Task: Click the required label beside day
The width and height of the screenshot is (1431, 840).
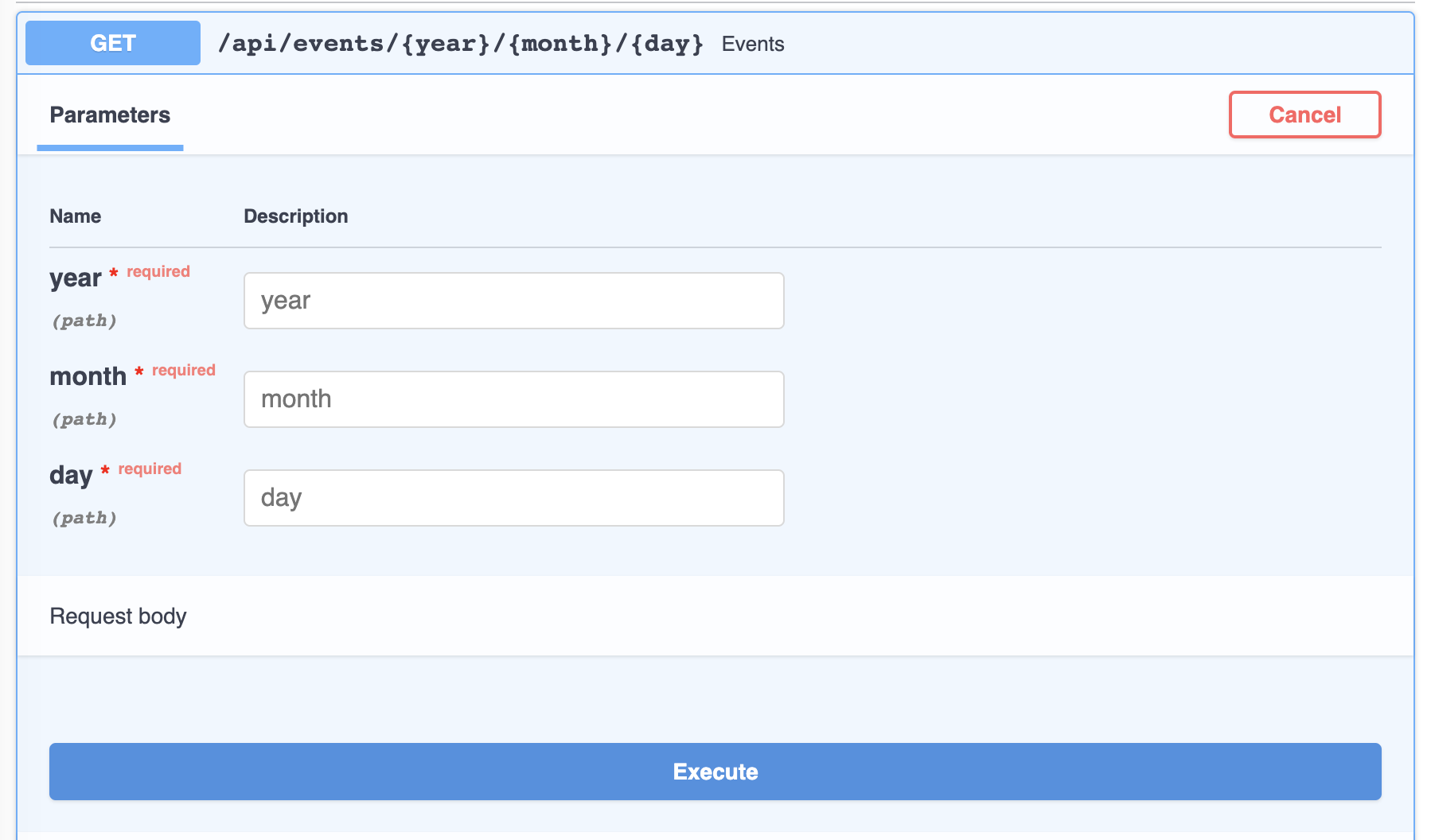Action: (150, 469)
